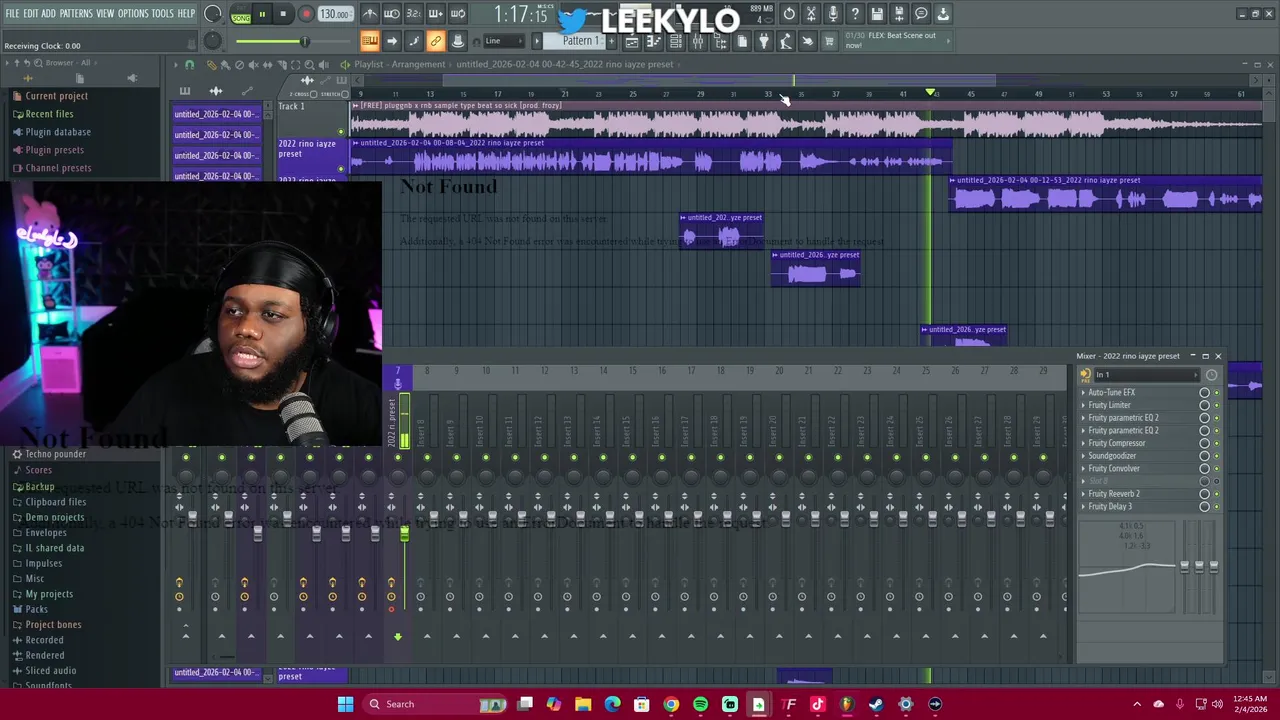
Task: Open File Explorer from the taskbar
Action: (583, 704)
